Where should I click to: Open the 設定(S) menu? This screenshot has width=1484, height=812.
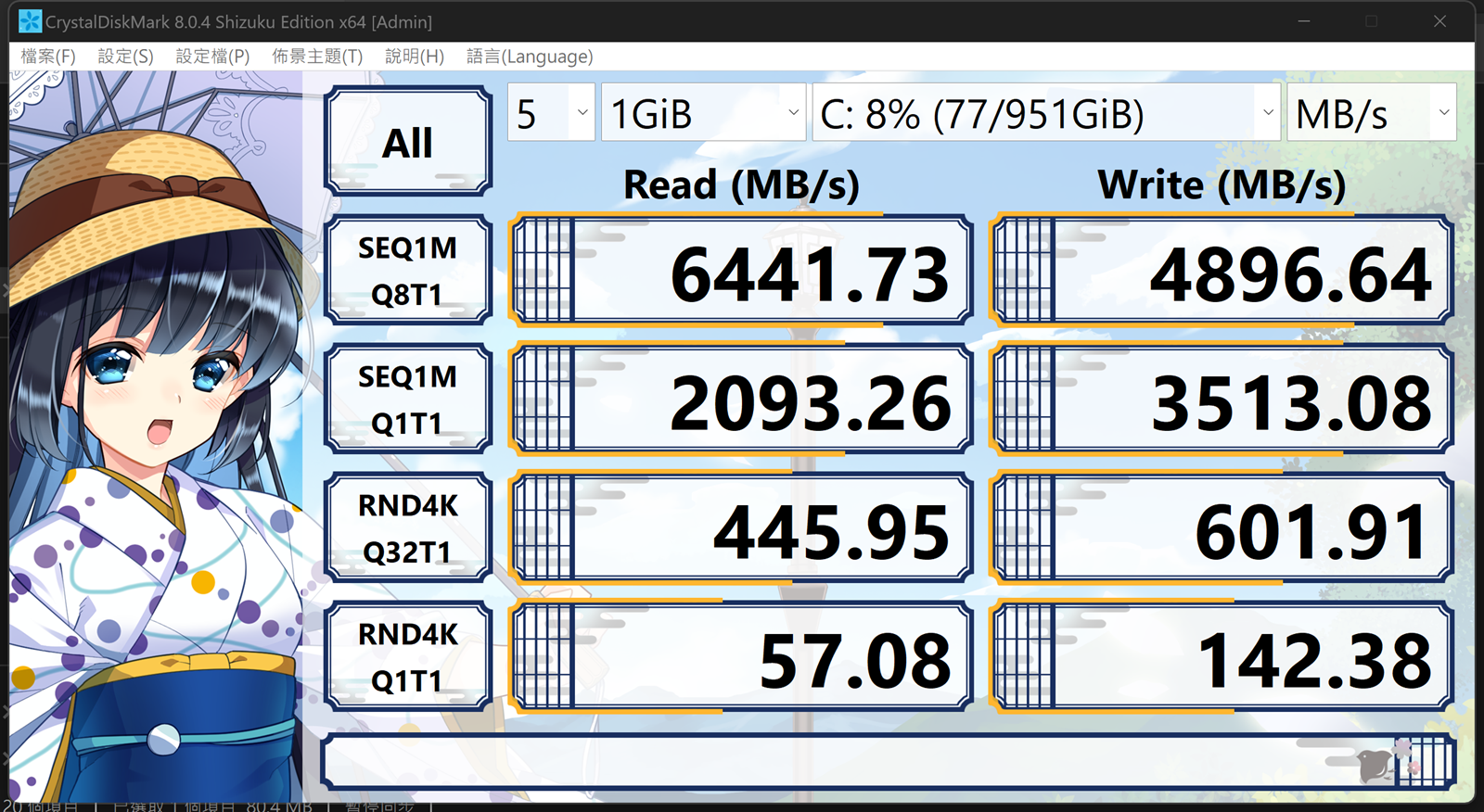coord(125,57)
